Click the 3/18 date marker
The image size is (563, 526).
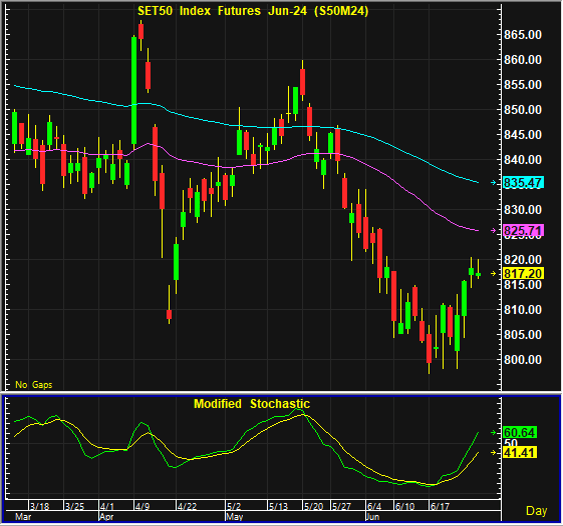39,506
